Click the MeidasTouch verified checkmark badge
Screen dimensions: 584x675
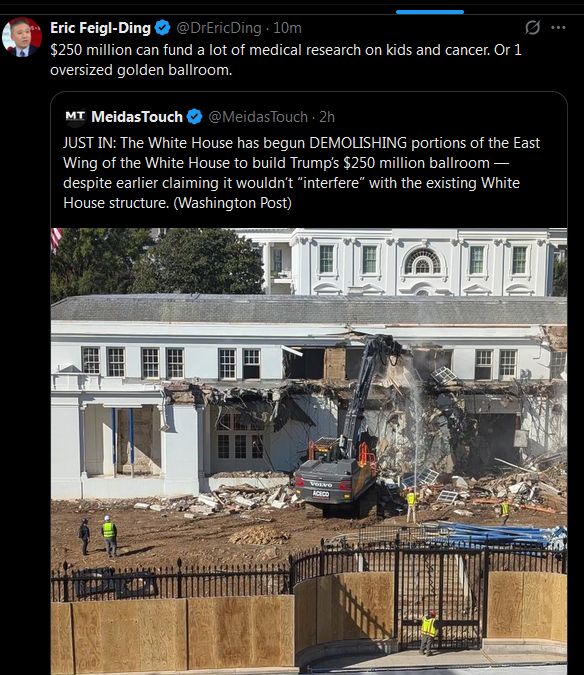(x=195, y=117)
